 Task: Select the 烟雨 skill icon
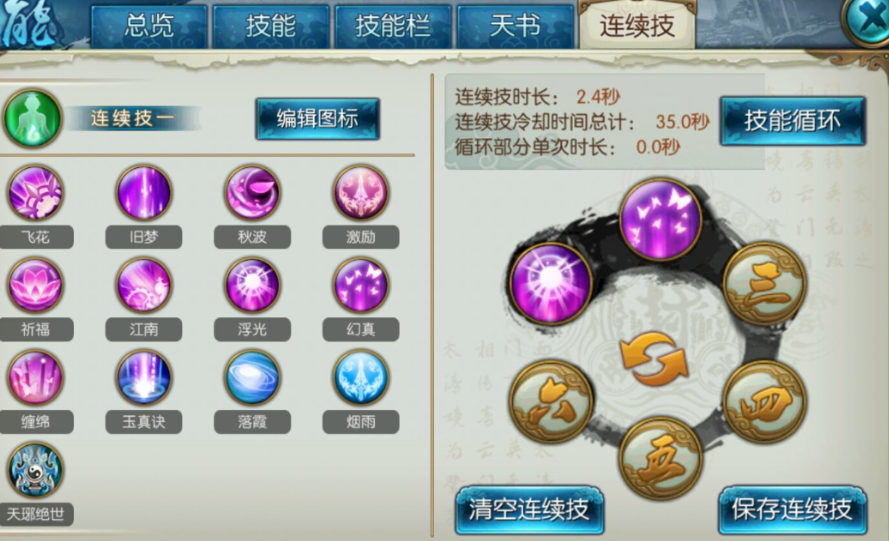(361, 378)
